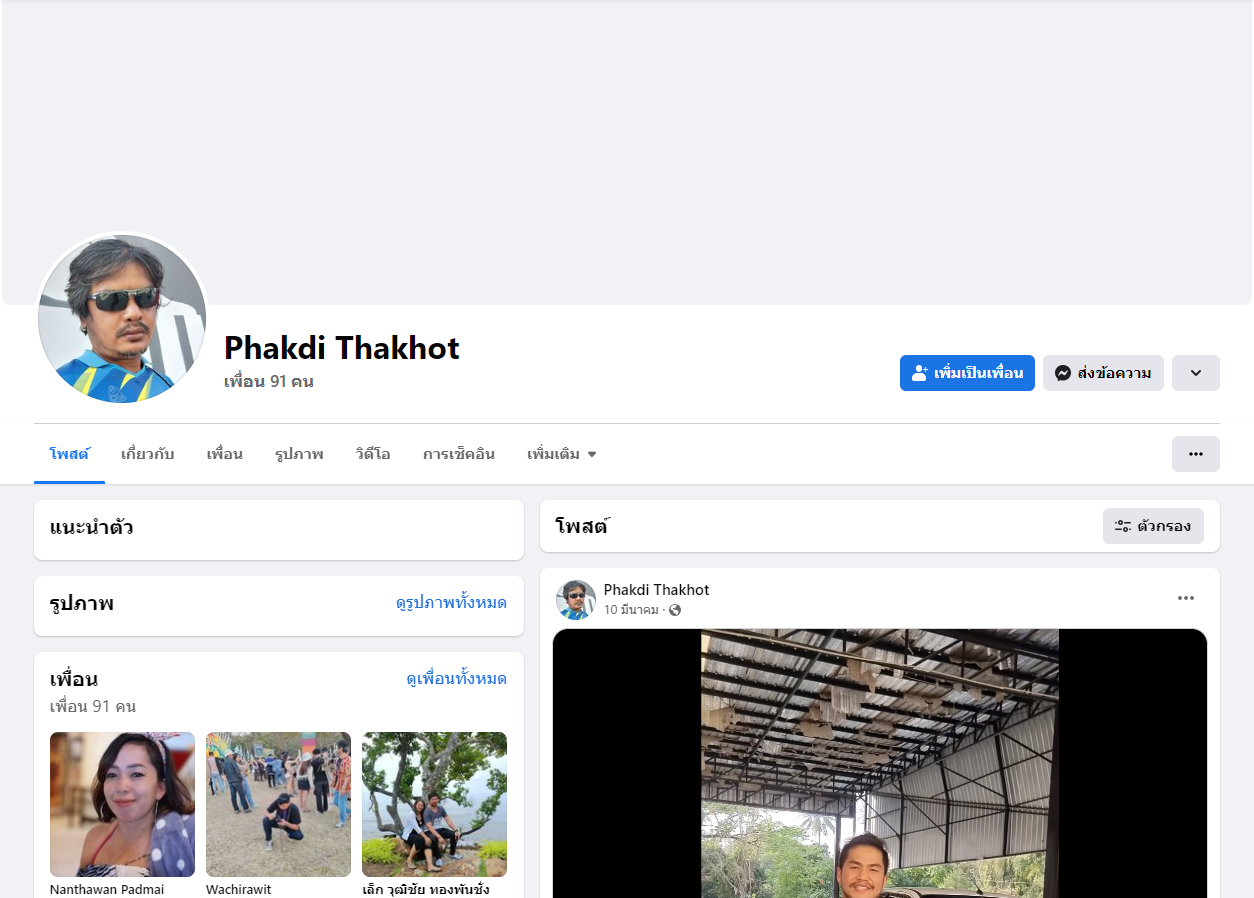Click the เพิ่มเป็นเพื่อน button
Viewport: 1254px width, 898px height.
pyautogui.click(x=967, y=373)
